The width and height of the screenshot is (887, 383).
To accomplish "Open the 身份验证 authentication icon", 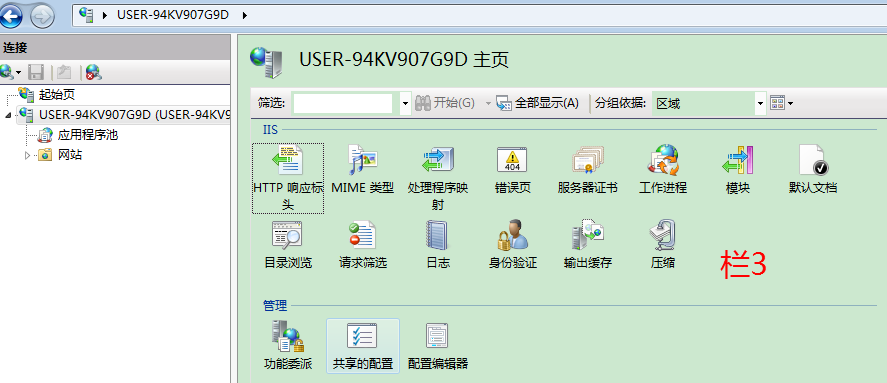I will 513,235.
